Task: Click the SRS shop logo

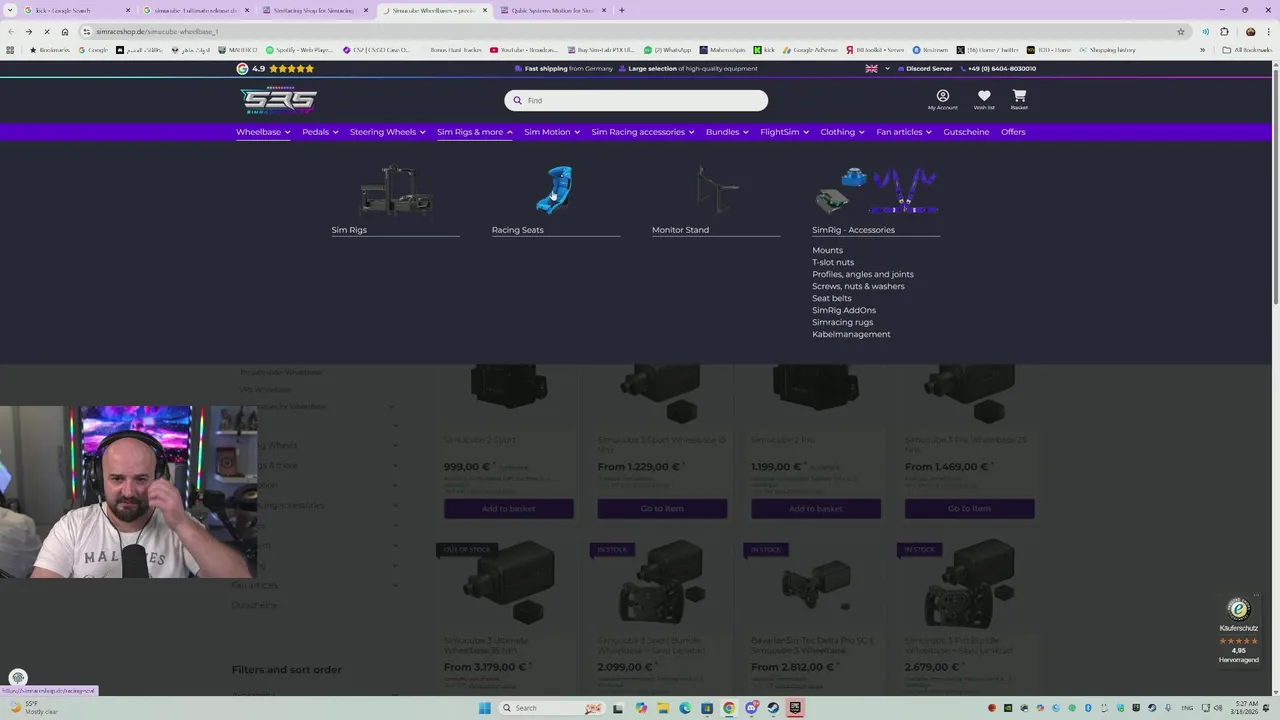Action: click(x=279, y=100)
